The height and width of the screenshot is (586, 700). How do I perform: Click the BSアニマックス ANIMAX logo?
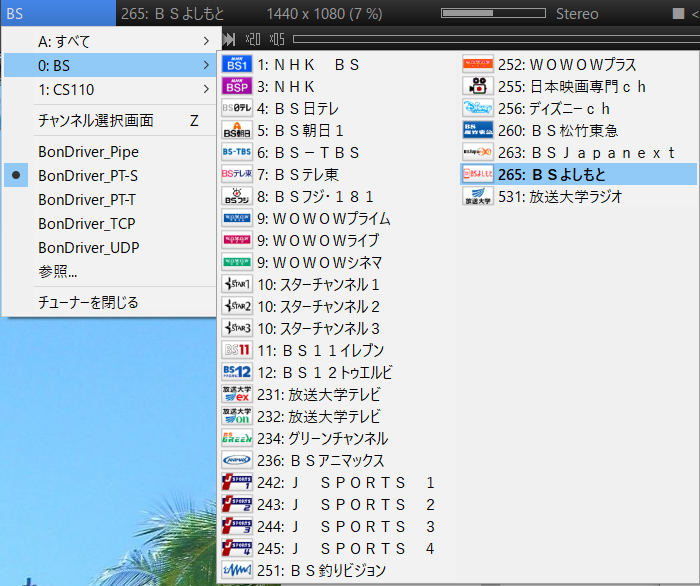pyautogui.click(x=237, y=460)
